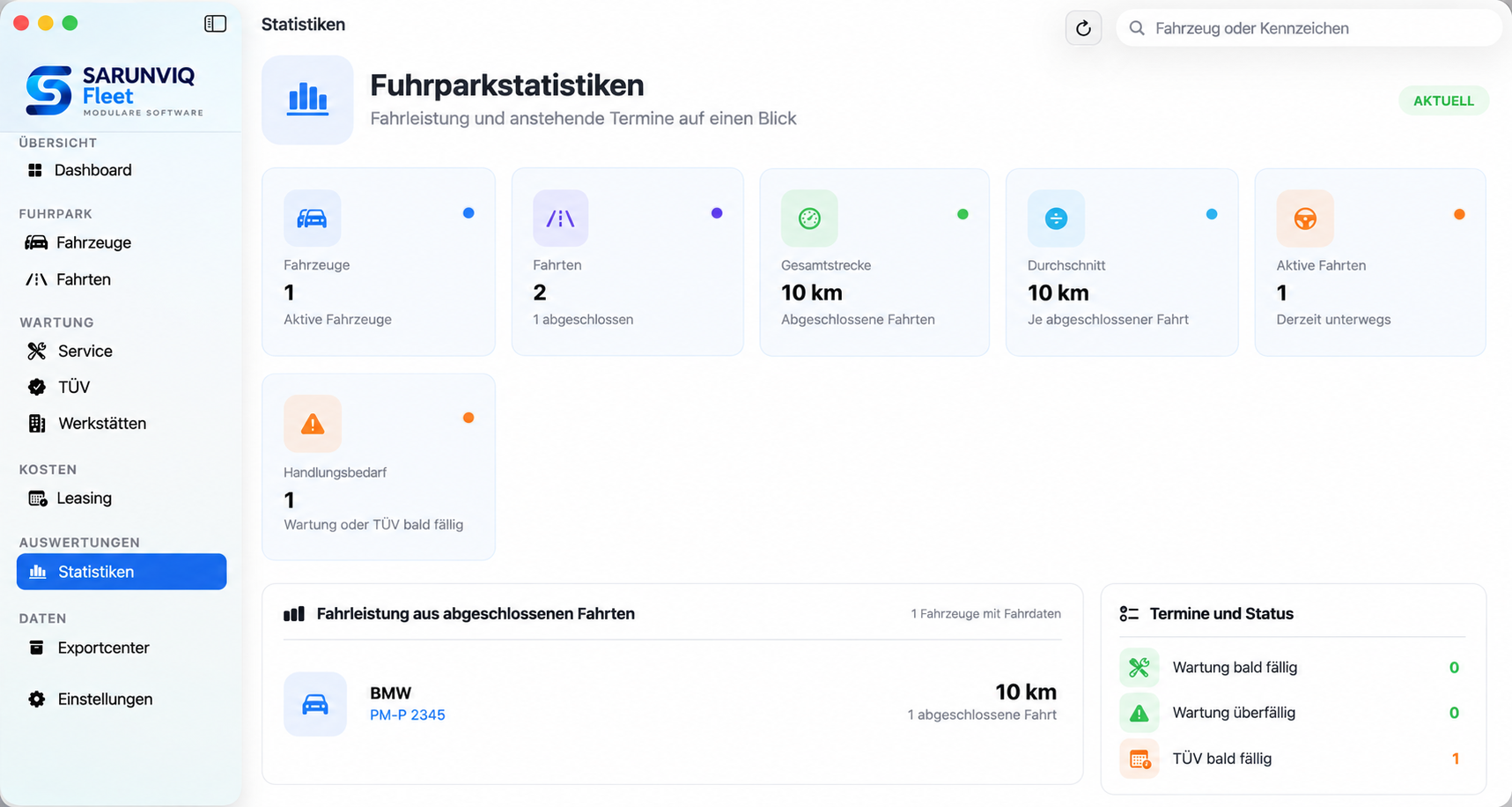
Task: Click '1 abgeschlossene Fahrt' in BMW row
Action: (x=982, y=714)
